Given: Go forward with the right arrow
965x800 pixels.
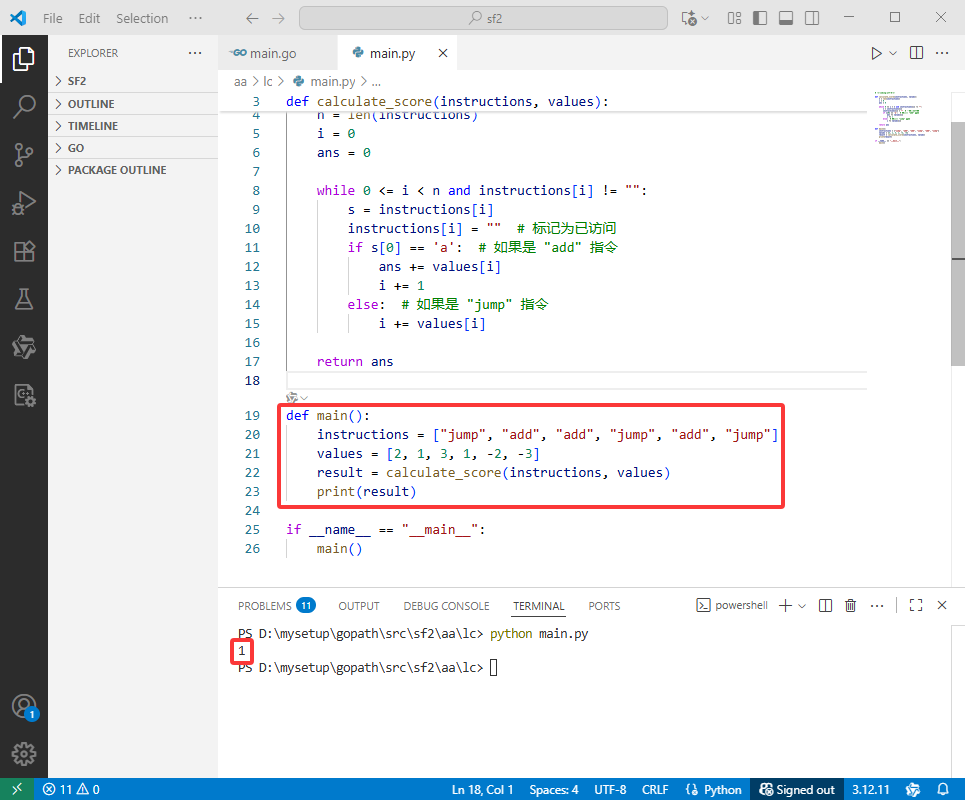Looking at the screenshot, I should tap(279, 18).
